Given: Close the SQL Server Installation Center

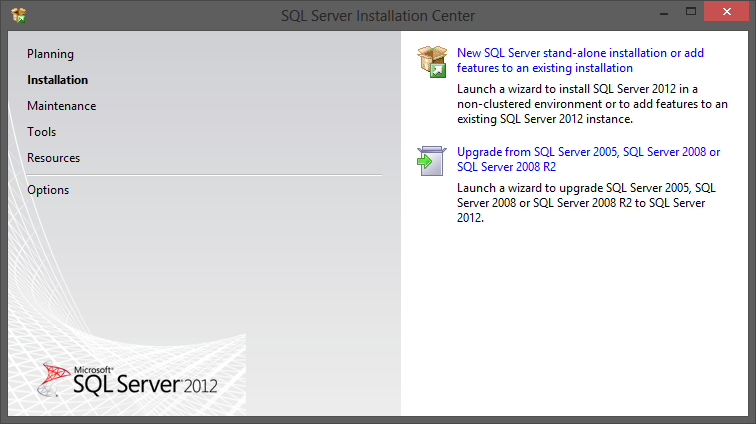Looking at the screenshot, I should tap(727, 12).
